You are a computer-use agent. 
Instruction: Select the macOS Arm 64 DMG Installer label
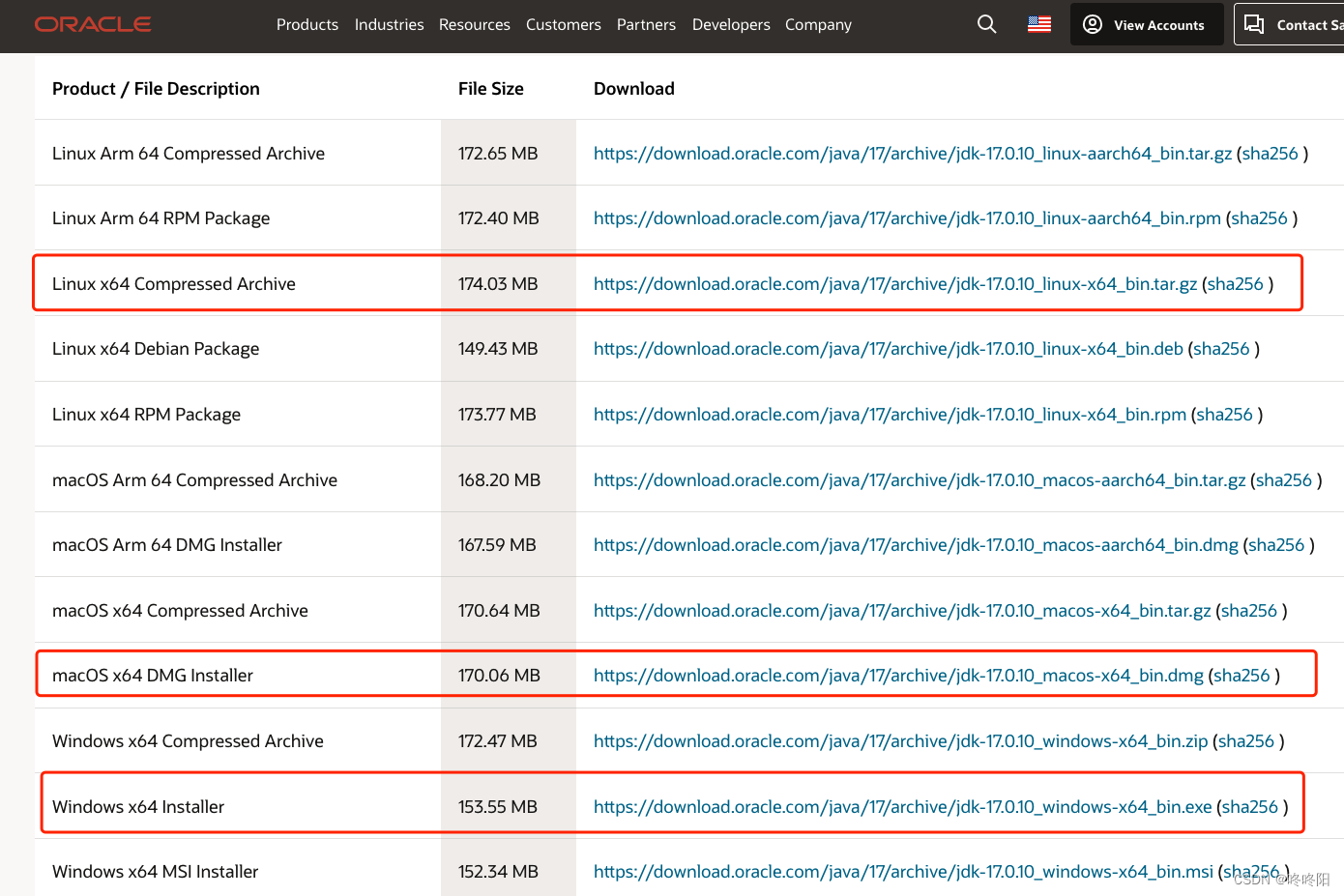[x=167, y=545]
